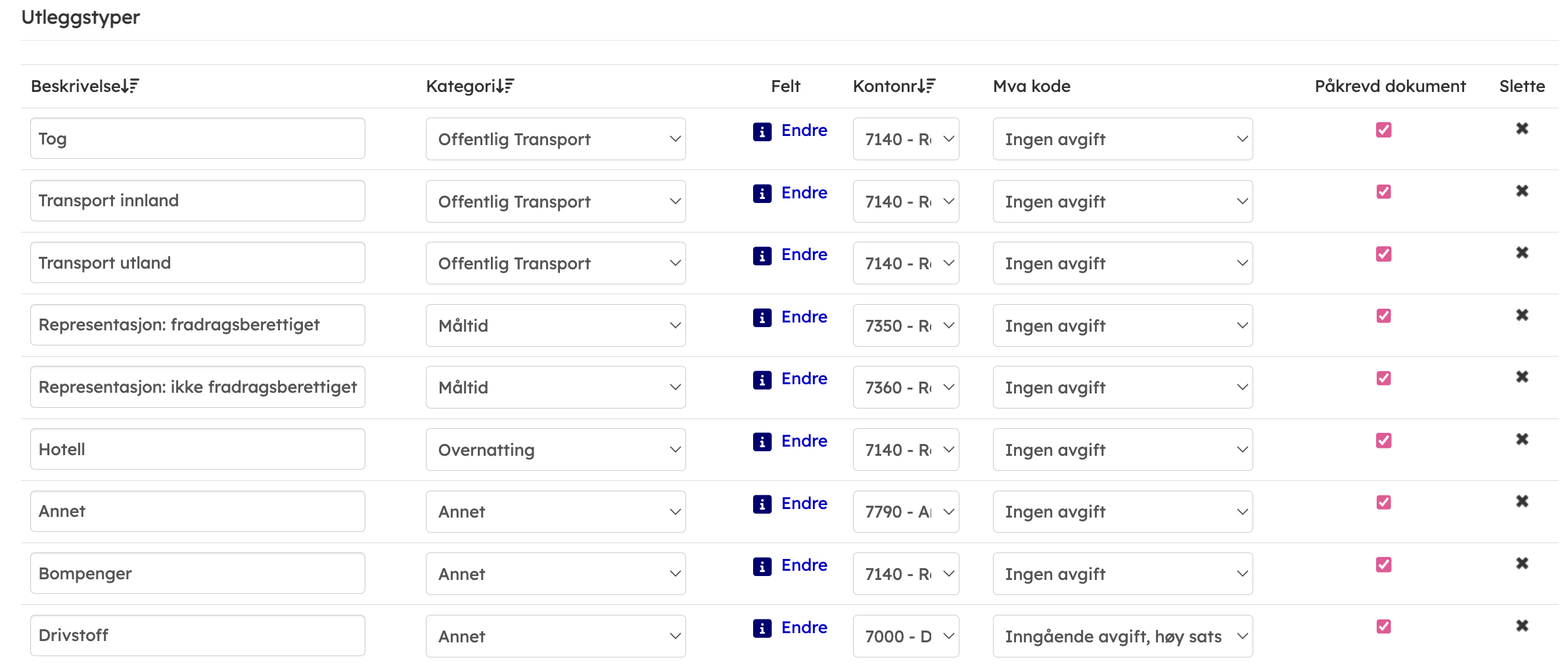Toggle Påkrevd dokument checkbox for Annet
The image size is (1568, 666).
(x=1383, y=502)
